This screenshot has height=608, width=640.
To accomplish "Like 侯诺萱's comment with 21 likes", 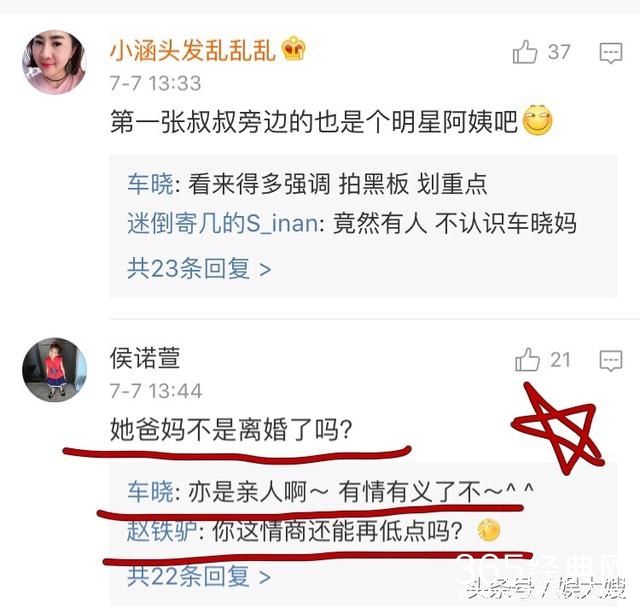I will click(527, 359).
